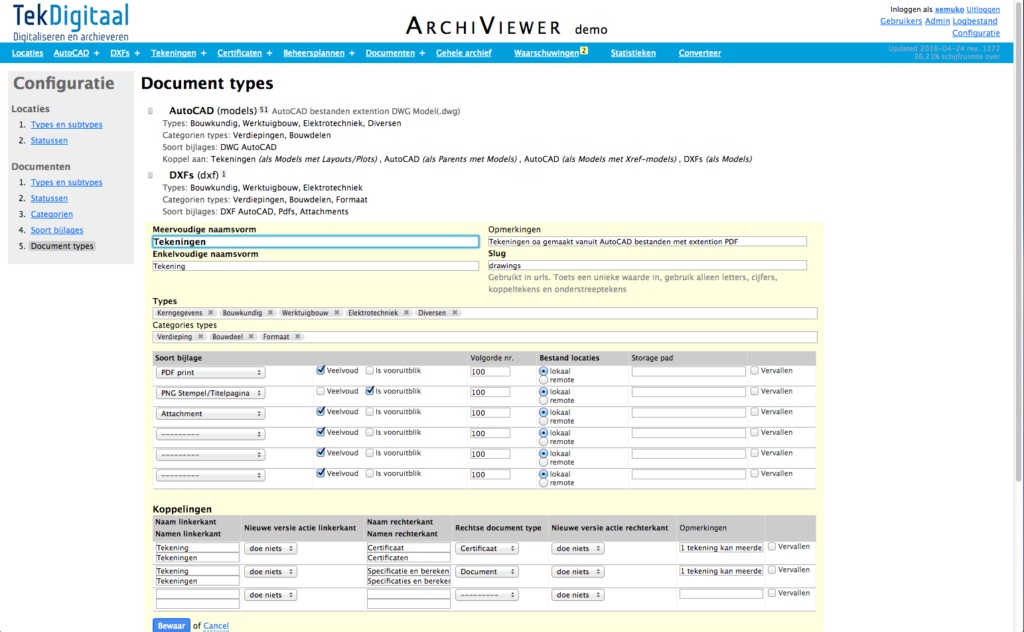Open the Tekeningen navigation menu
This screenshot has height=632, width=1024.
[x=173, y=53]
